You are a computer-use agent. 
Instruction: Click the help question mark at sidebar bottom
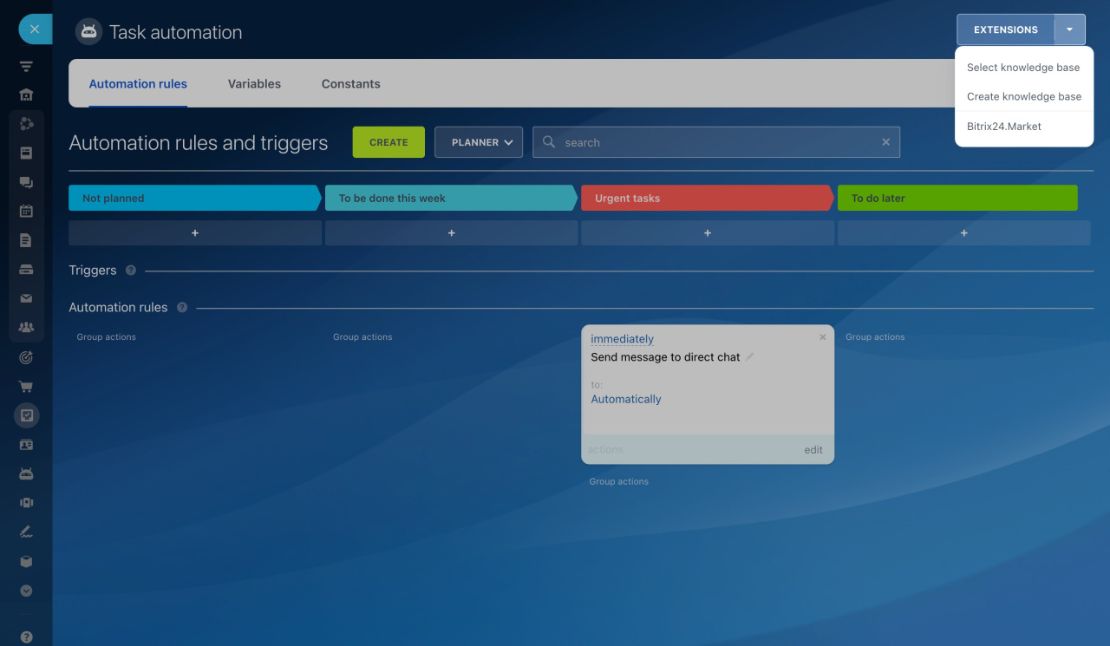[x=26, y=637]
